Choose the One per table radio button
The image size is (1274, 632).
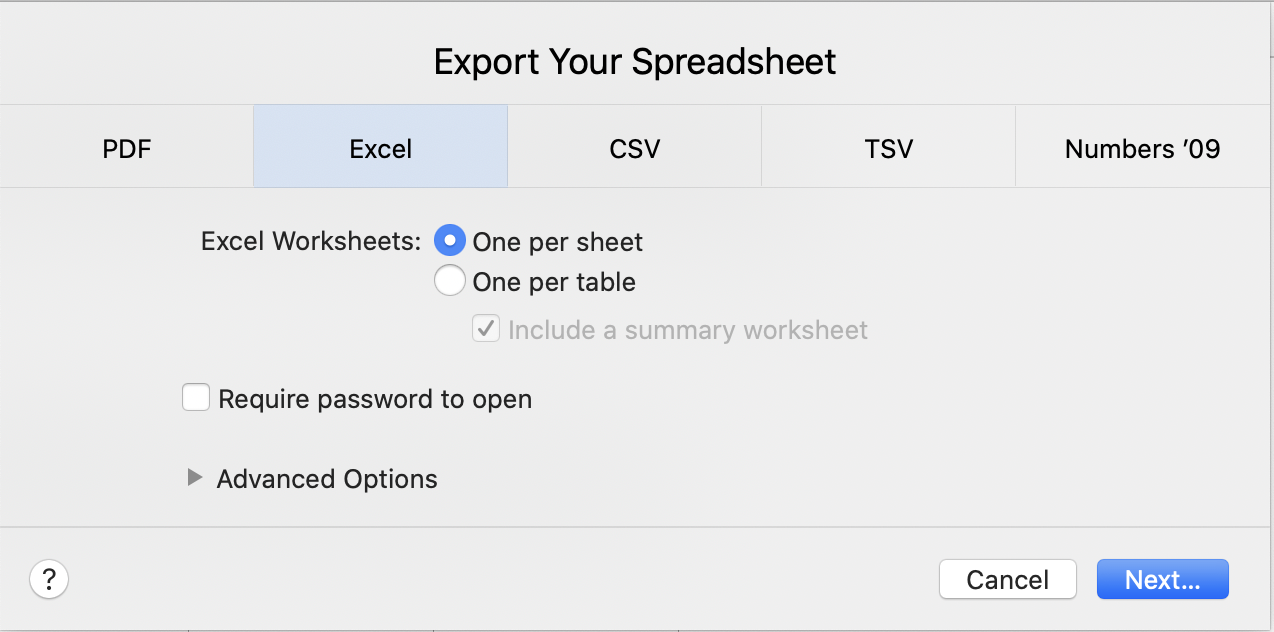tap(450, 281)
